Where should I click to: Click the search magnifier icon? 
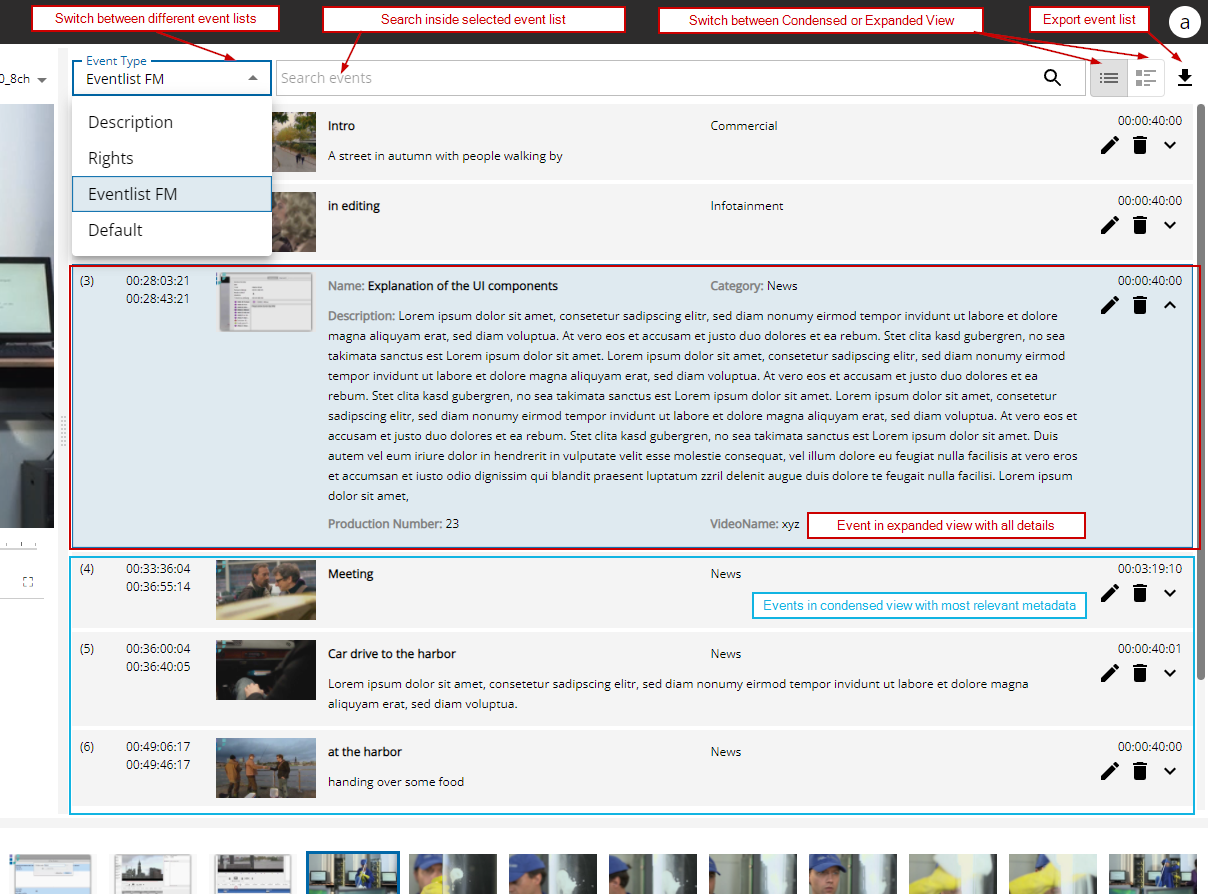pos(1052,78)
